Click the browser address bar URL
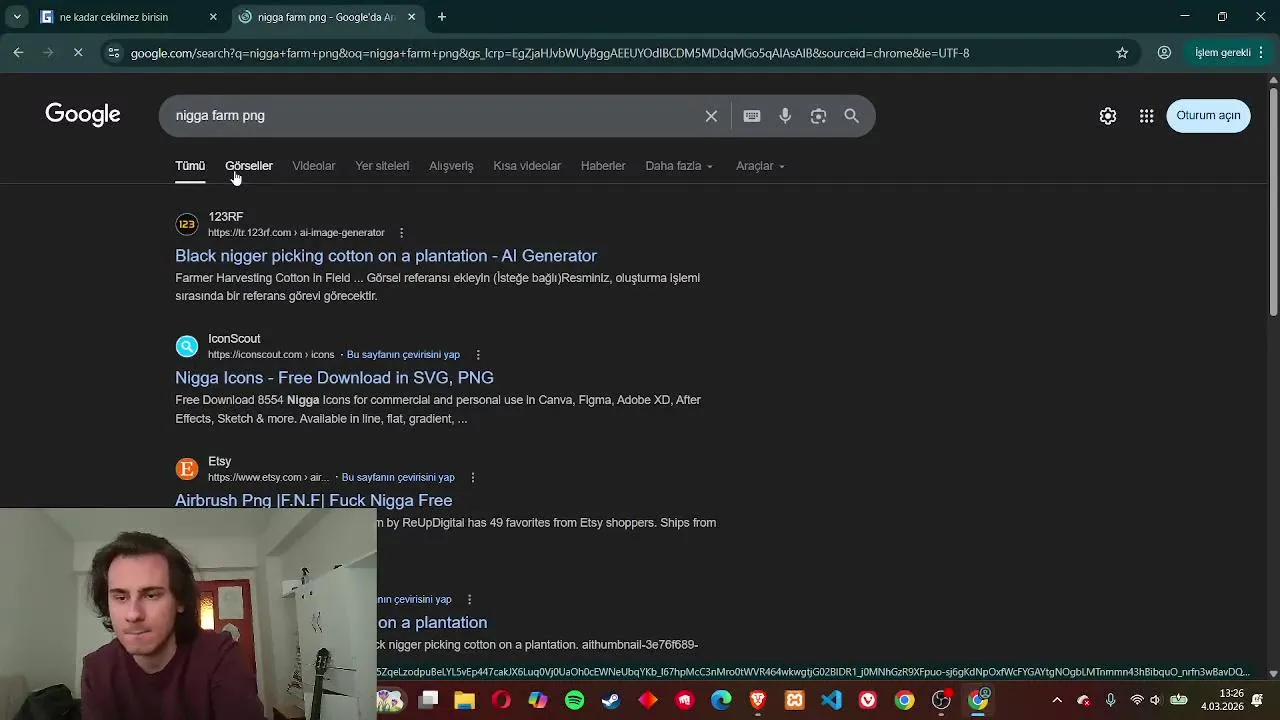 click(x=550, y=53)
